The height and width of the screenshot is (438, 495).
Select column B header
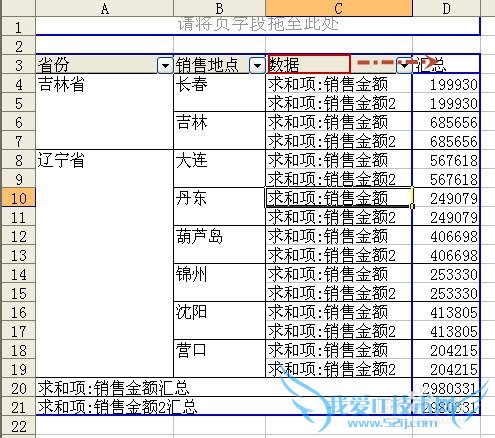[x=219, y=8]
